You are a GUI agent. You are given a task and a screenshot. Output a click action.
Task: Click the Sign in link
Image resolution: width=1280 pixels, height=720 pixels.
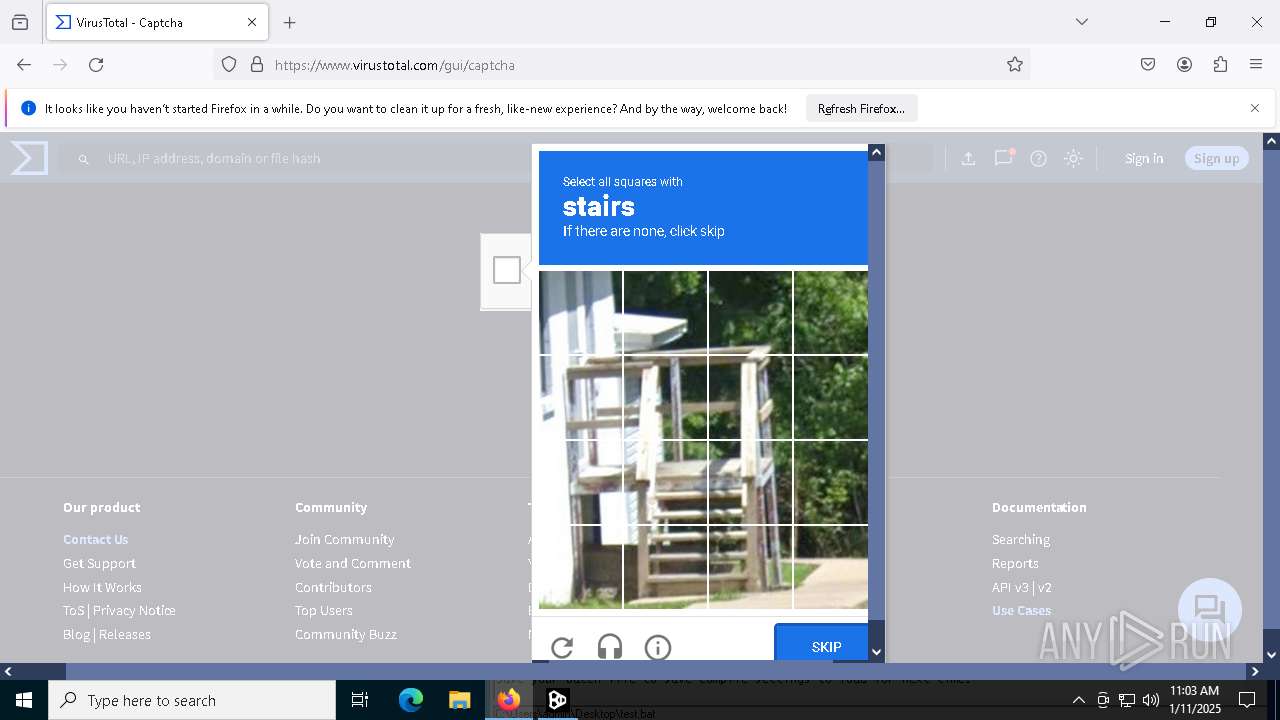coord(1144,158)
